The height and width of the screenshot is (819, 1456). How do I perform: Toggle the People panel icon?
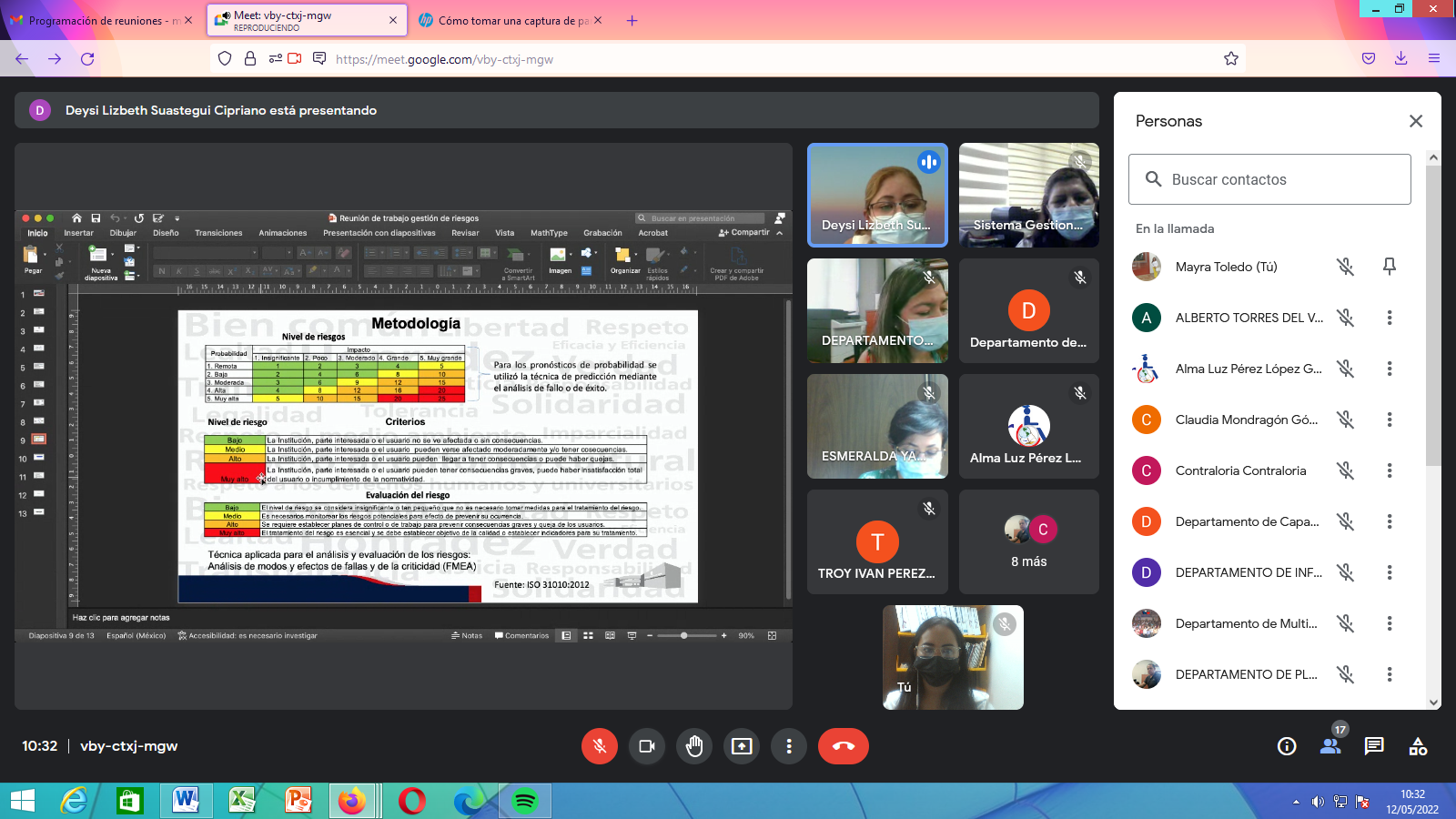1330,746
